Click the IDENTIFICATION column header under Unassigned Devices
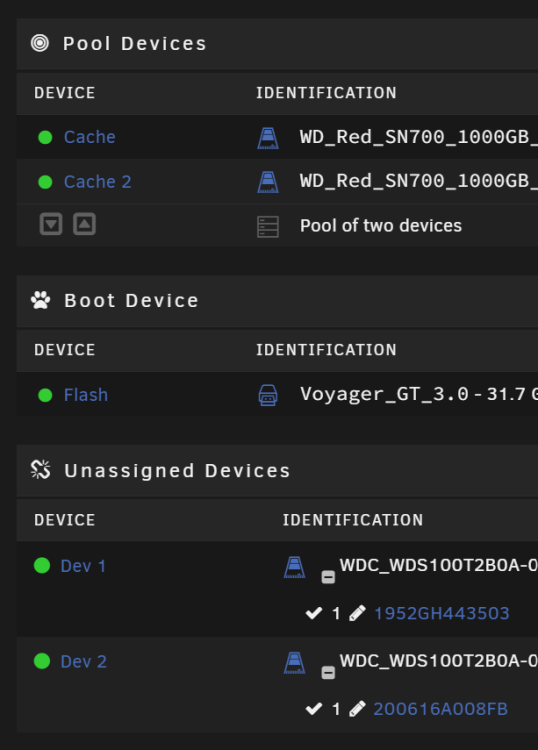The image size is (538, 750). pos(353,520)
